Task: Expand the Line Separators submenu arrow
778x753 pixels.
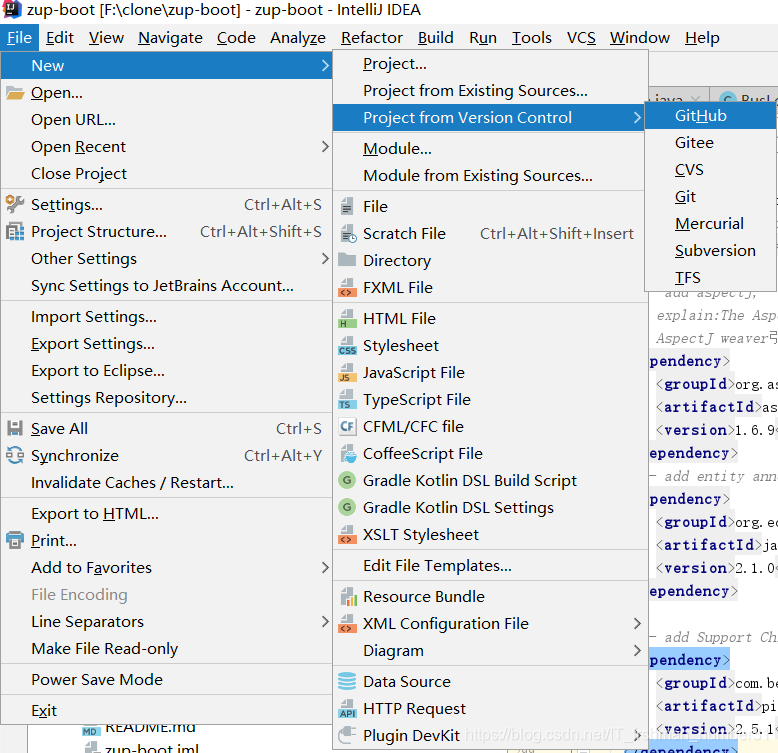Action: [x=325, y=621]
